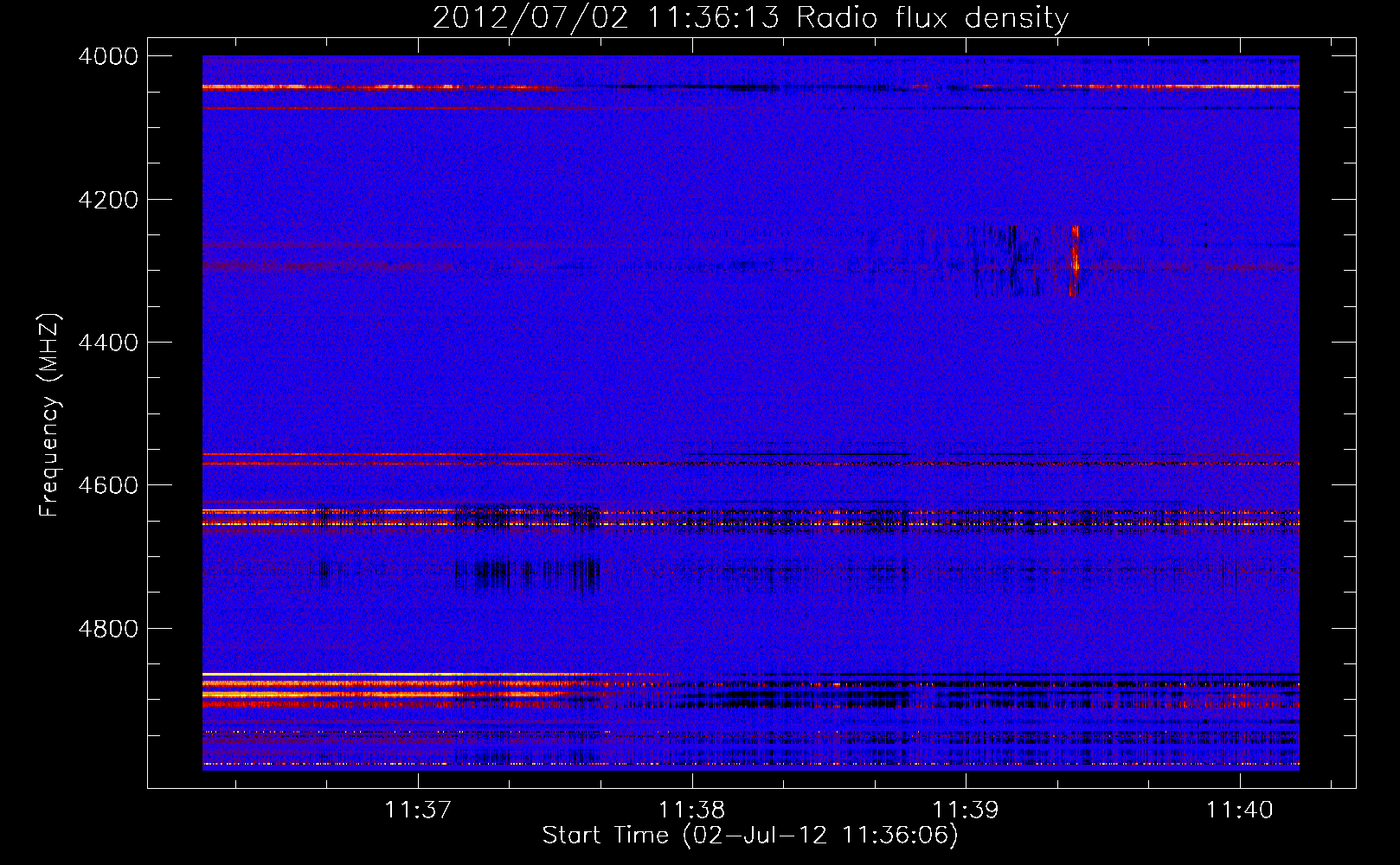This screenshot has height=865, width=1400.
Task: Click the "Start Time (02-Jul-12 11:36:06)" axis label
Action: point(750,836)
